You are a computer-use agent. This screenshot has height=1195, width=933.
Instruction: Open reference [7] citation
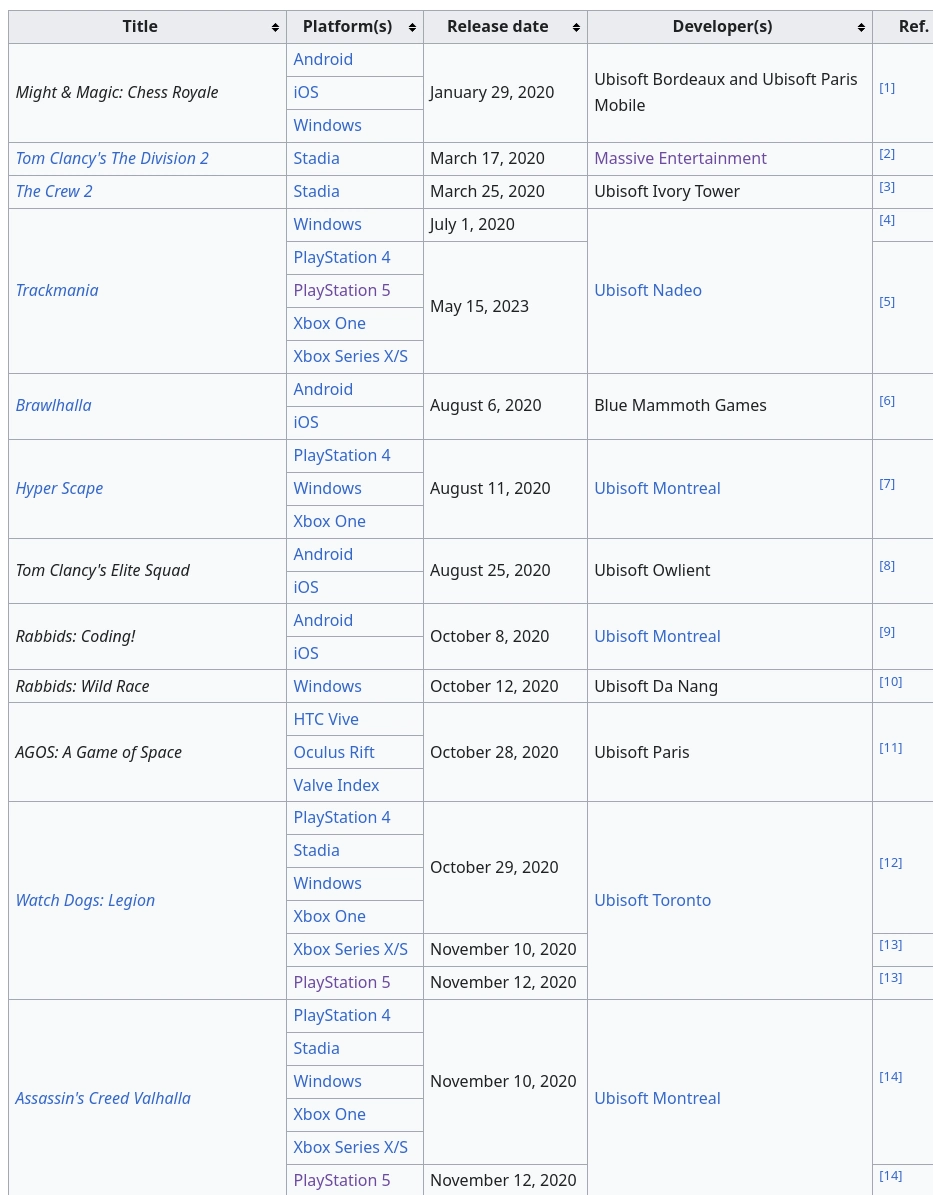point(887,484)
